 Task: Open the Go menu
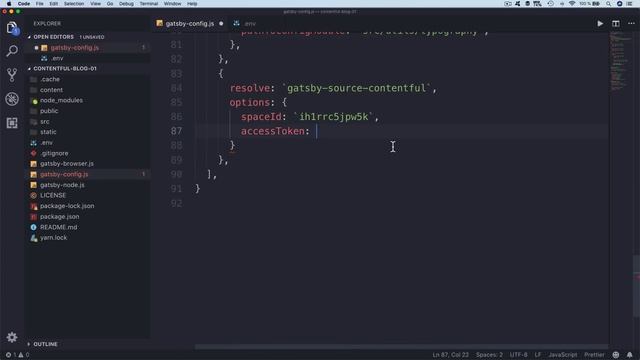click(110, 4)
